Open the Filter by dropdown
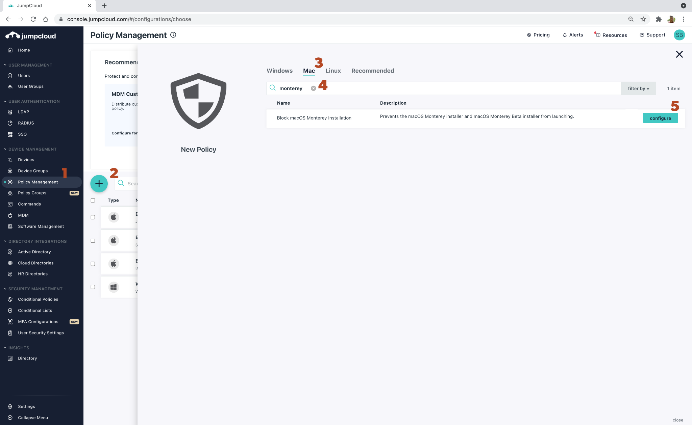The height and width of the screenshot is (425, 692). point(638,88)
